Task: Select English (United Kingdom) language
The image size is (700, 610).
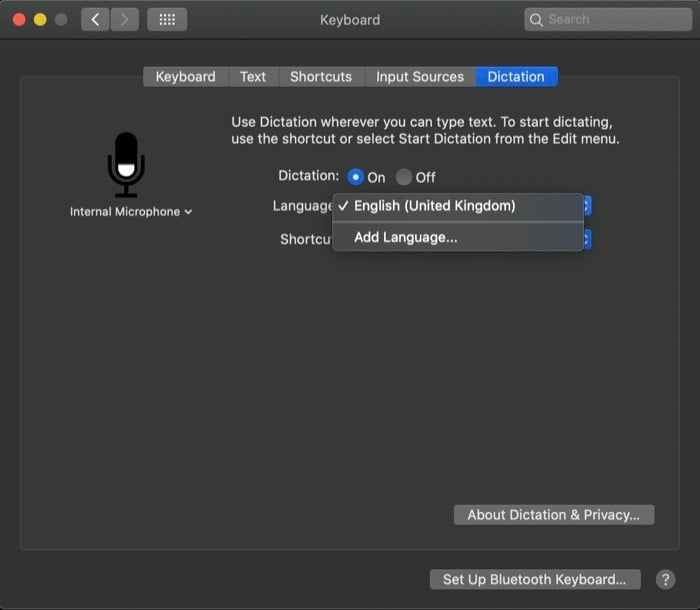Action: (x=458, y=206)
